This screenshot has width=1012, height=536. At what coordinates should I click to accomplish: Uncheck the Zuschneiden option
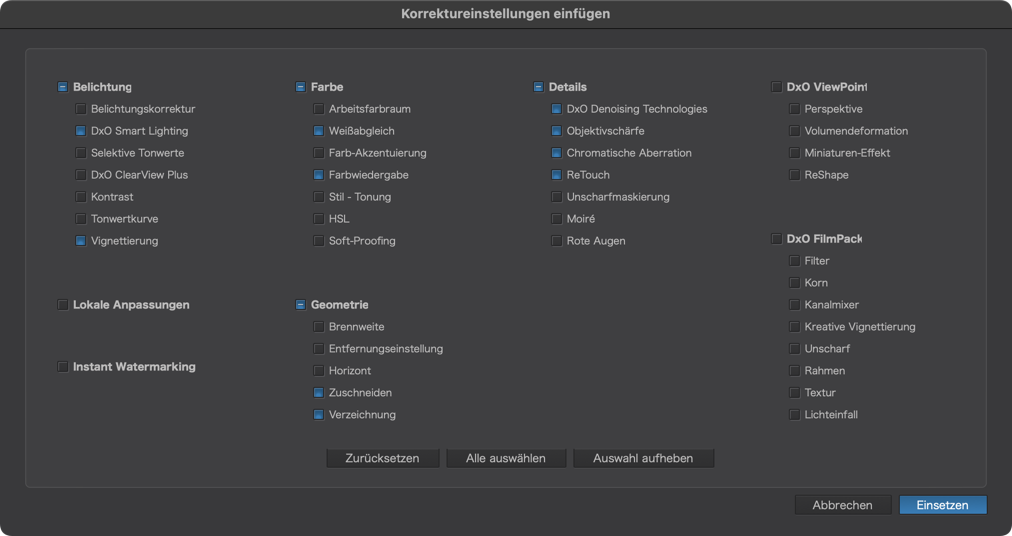point(318,393)
